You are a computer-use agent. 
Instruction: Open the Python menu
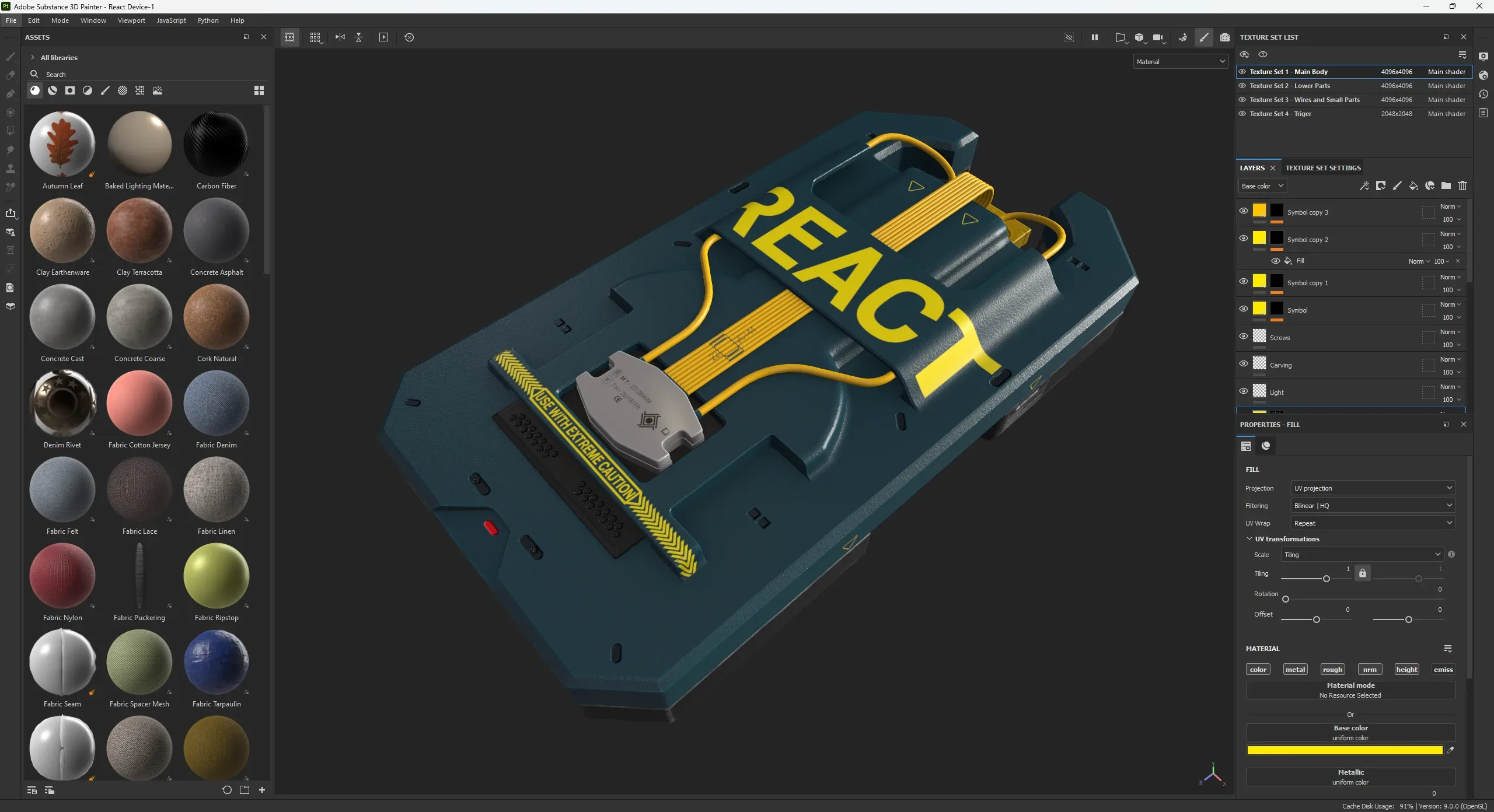[208, 20]
